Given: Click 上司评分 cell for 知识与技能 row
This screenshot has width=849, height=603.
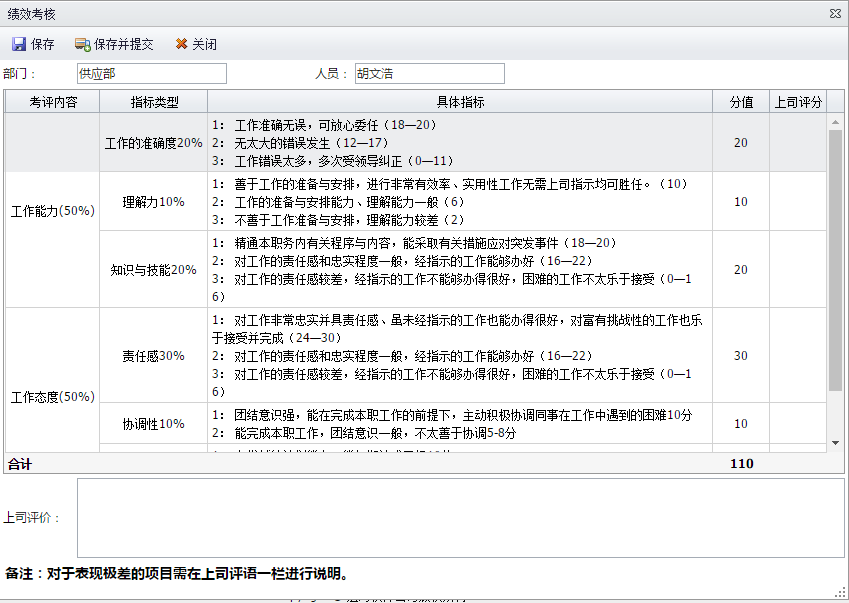Looking at the screenshot, I should [798, 270].
